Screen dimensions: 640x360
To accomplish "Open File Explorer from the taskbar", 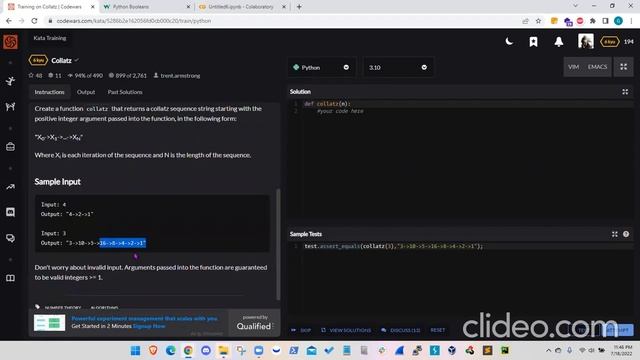I will (x=223, y=350).
